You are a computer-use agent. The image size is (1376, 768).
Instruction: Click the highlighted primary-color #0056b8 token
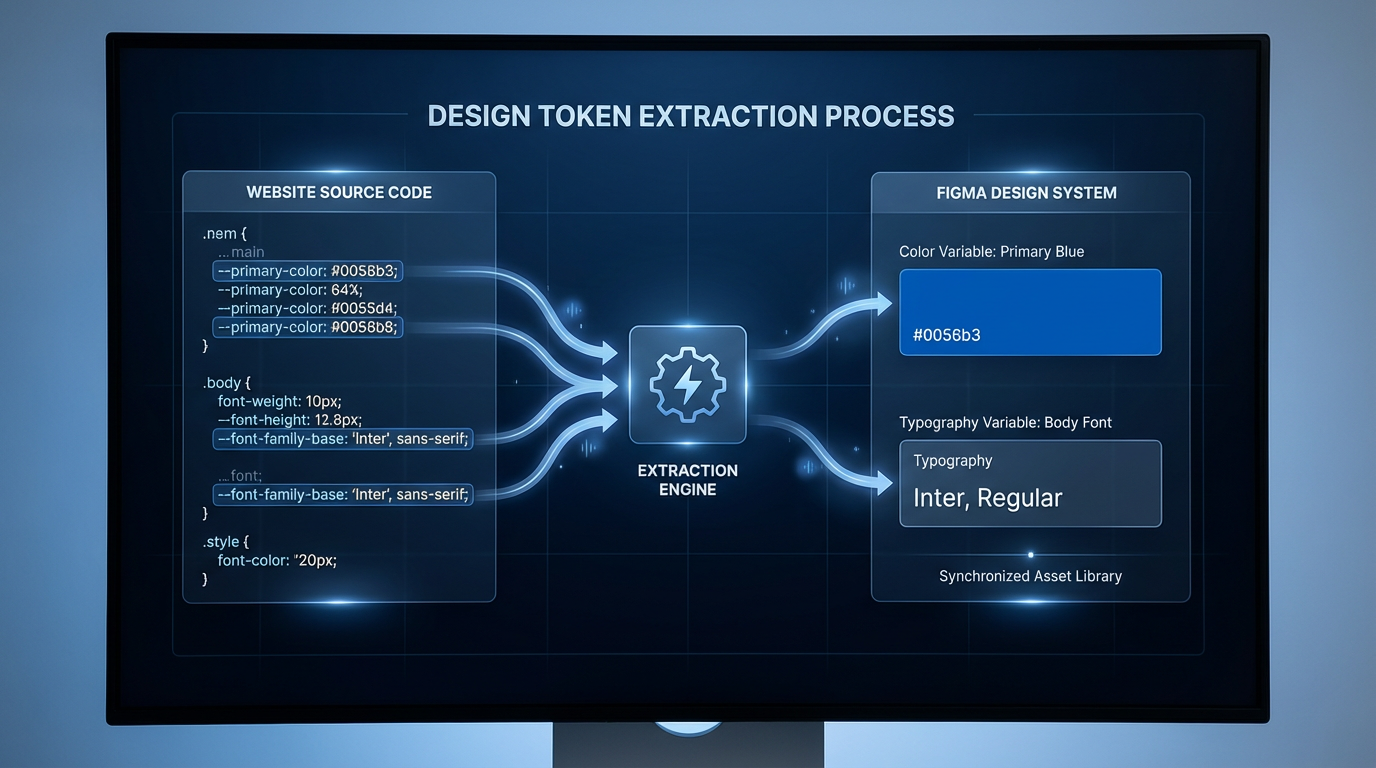point(307,326)
